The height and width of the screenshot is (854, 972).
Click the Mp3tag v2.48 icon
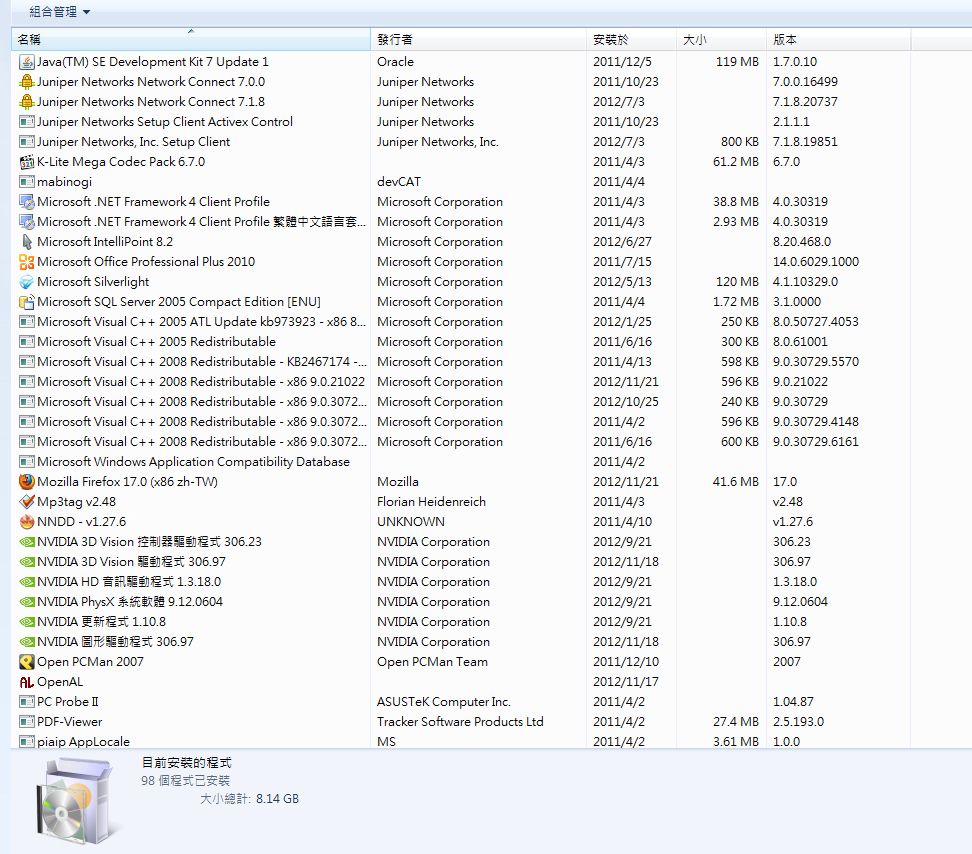[27, 502]
